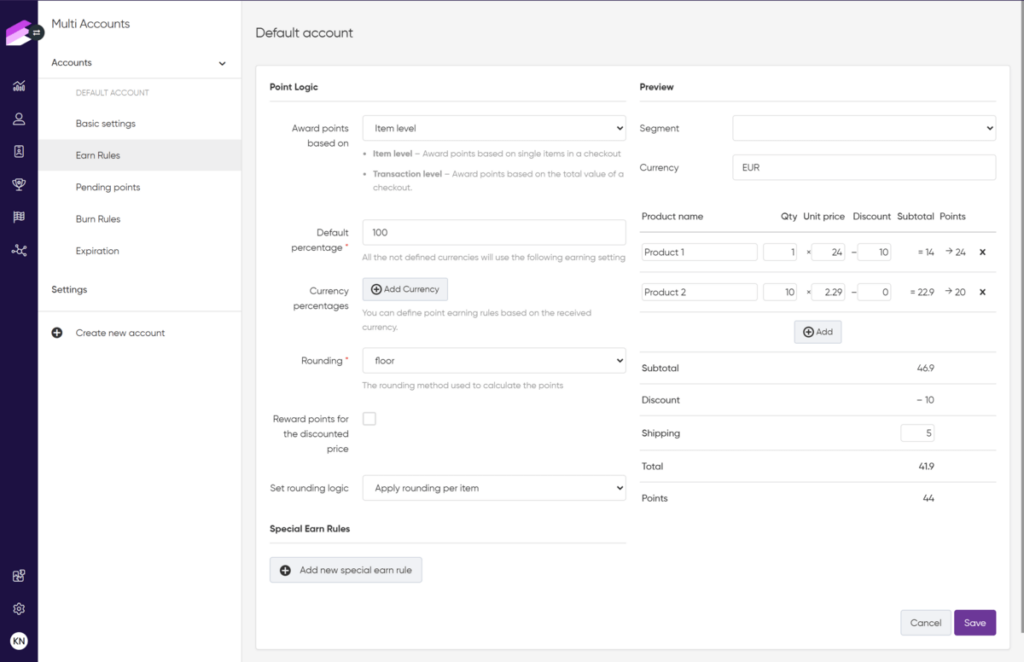This screenshot has width=1024, height=662.
Task: Open the analytics chart icon in sidebar
Action: click(x=19, y=86)
